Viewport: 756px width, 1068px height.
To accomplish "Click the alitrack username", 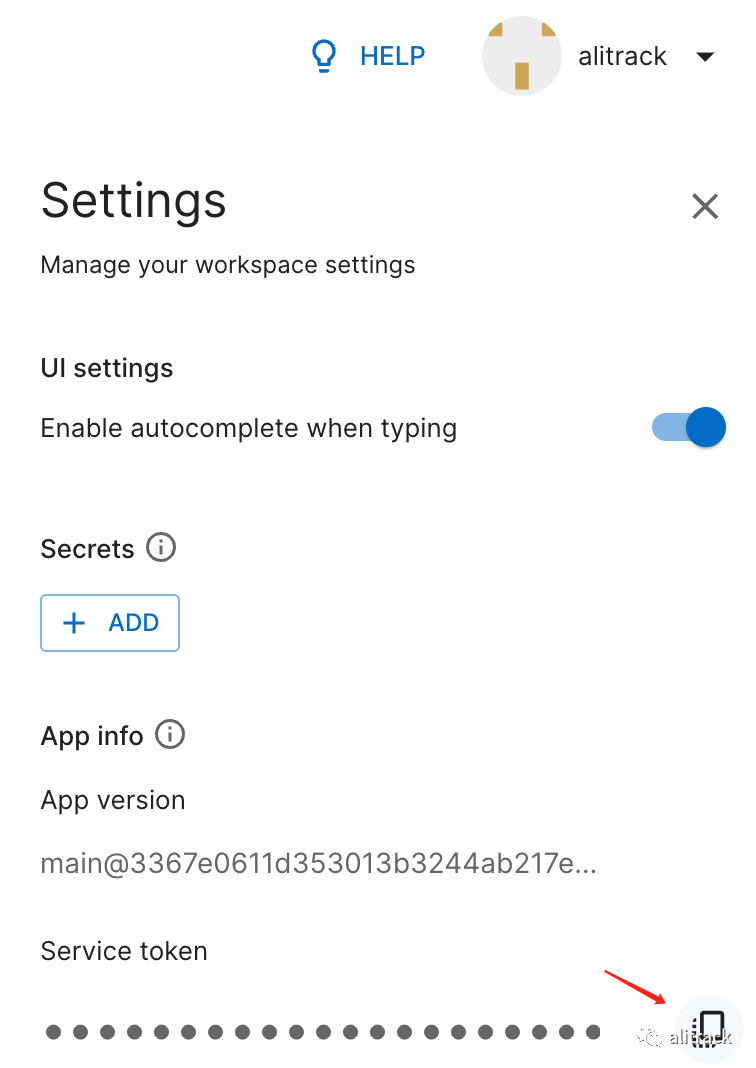I will [x=622, y=56].
